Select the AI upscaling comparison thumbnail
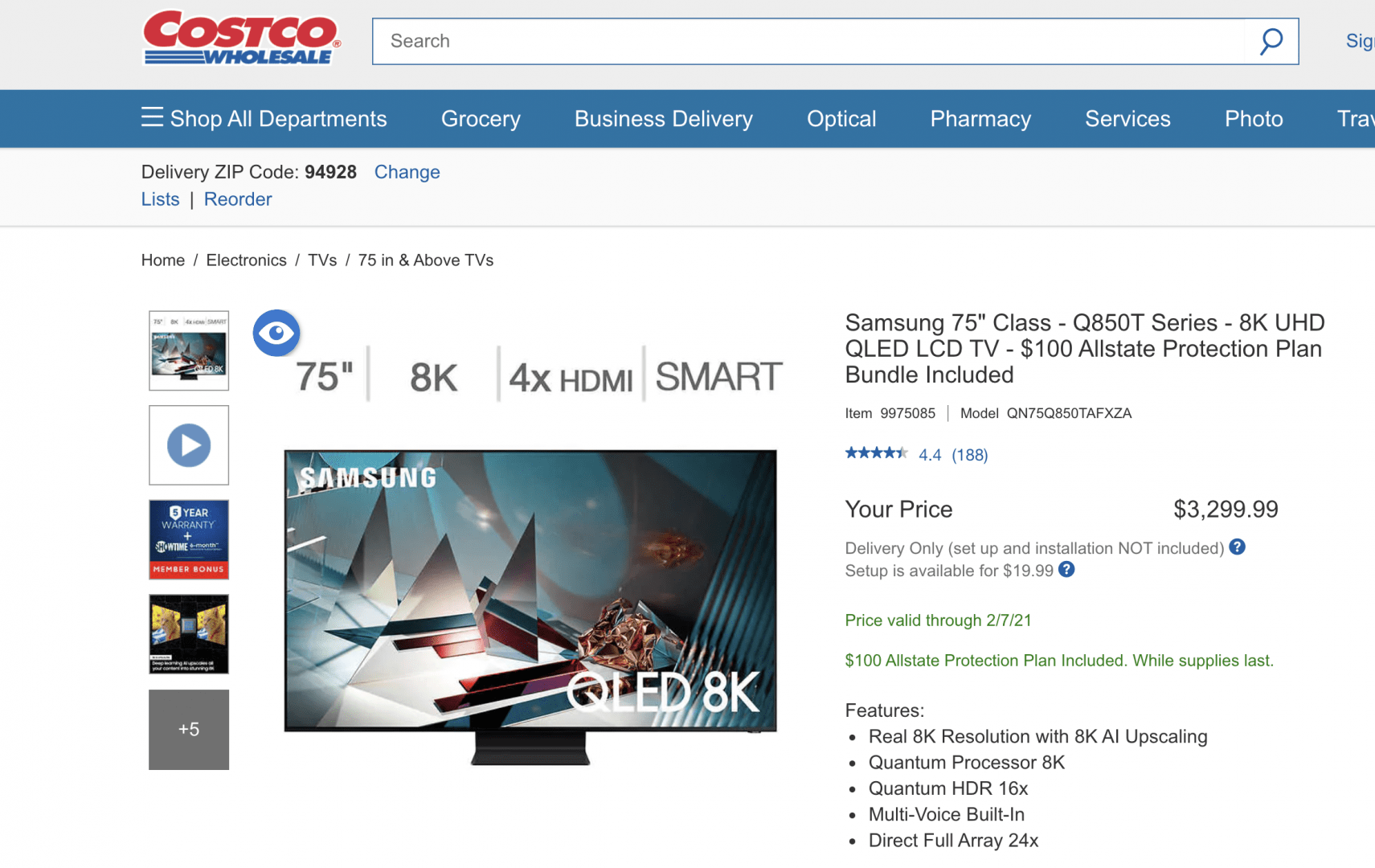Viewport: 1375px width, 868px height. pos(189,634)
